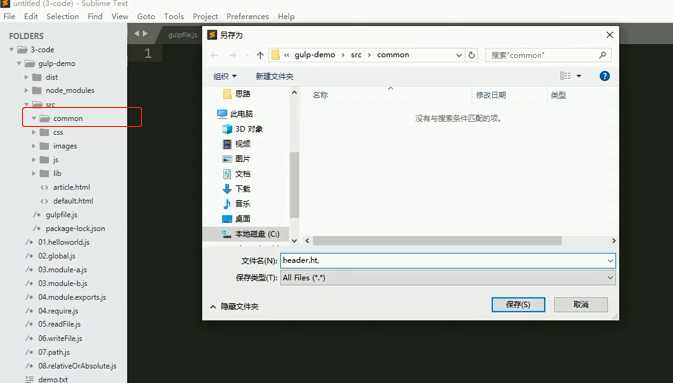Collapse the 3-code folder in sidebar

point(12,50)
